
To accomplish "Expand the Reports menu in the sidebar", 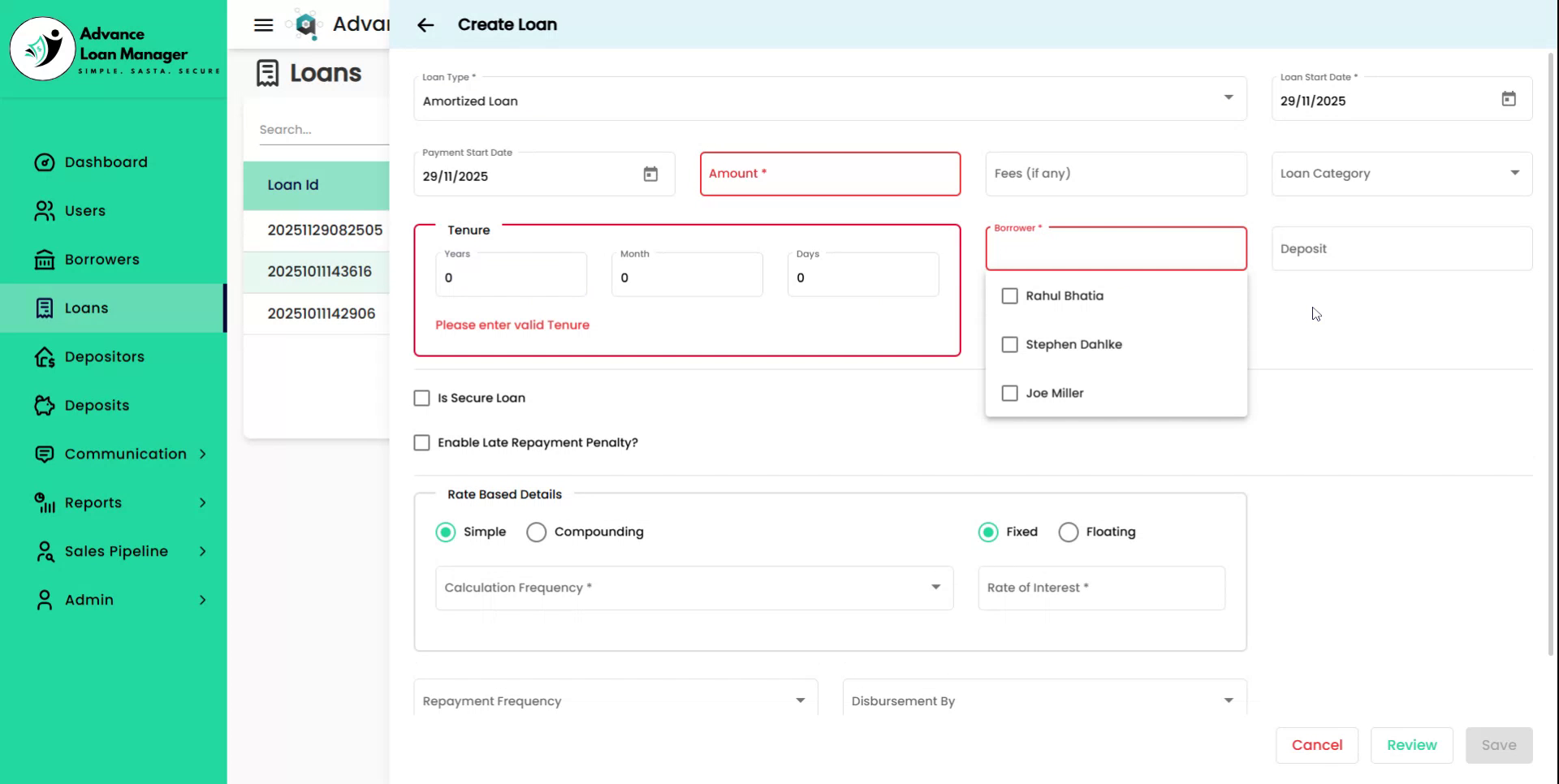I will click(x=119, y=503).
